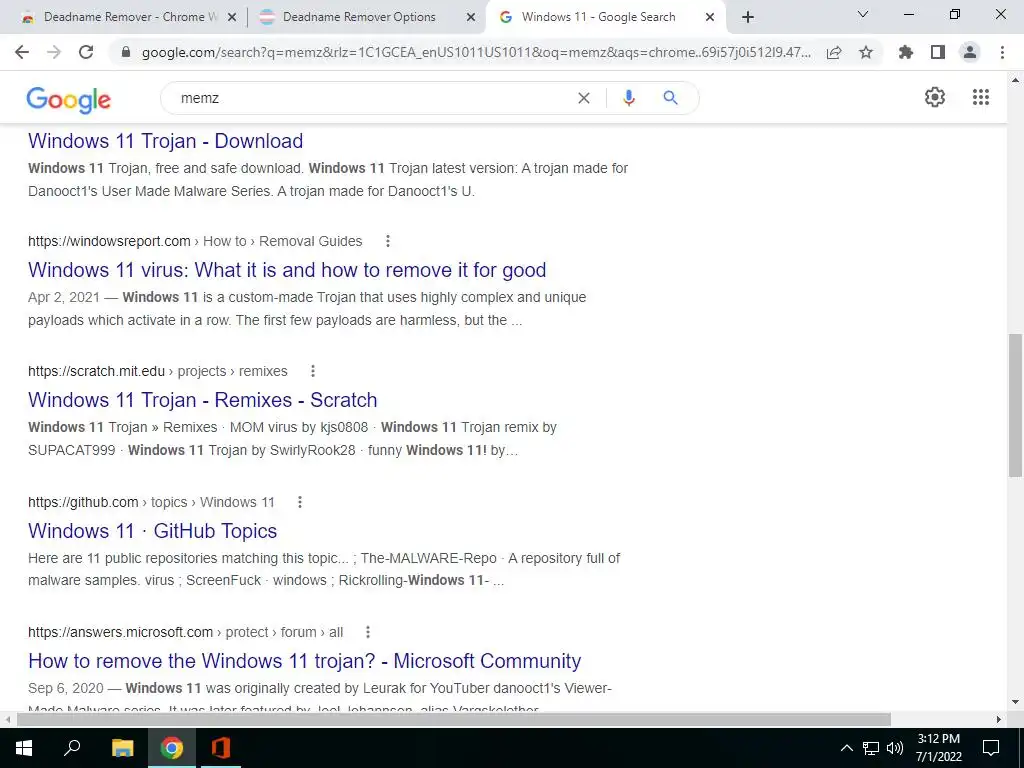Open the Windows Start menu
Image resolution: width=1024 pixels, height=768 pixels.
(24, 748)
